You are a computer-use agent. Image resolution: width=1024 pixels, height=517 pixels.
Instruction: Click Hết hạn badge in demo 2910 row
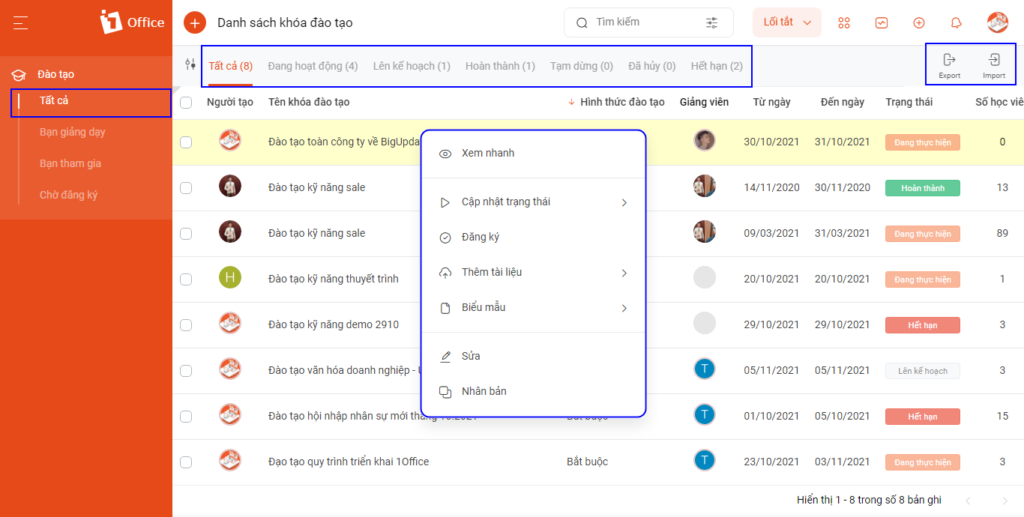(x=922, y=325)
